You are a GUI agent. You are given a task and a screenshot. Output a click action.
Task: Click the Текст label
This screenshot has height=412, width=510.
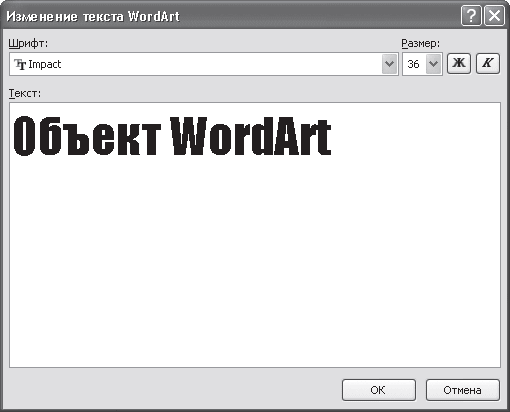click(25, 93)
